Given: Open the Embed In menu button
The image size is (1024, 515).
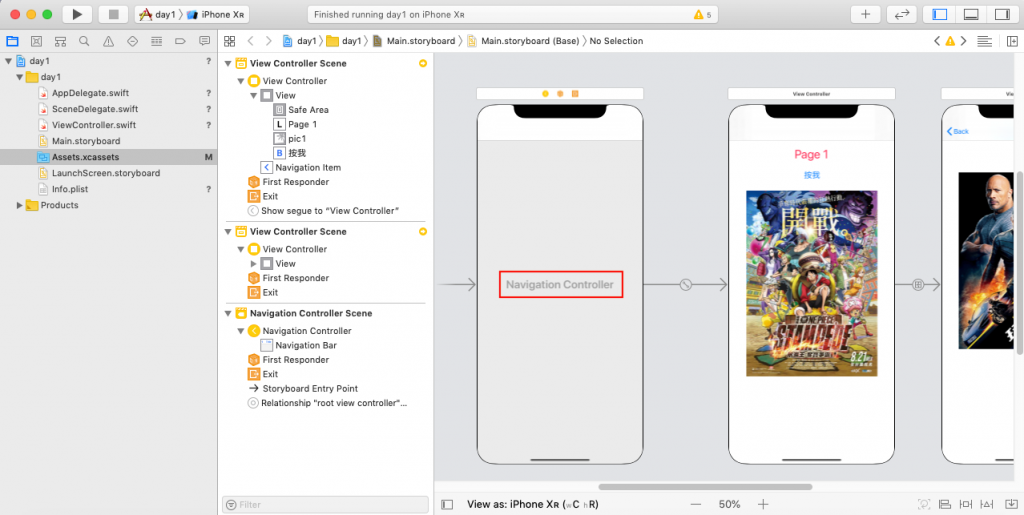Looking at the screenshot, I should click(1012, 505).
